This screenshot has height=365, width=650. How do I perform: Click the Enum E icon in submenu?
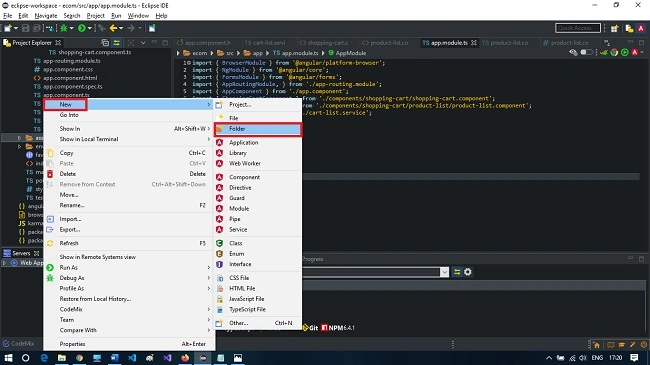point(220,253)
